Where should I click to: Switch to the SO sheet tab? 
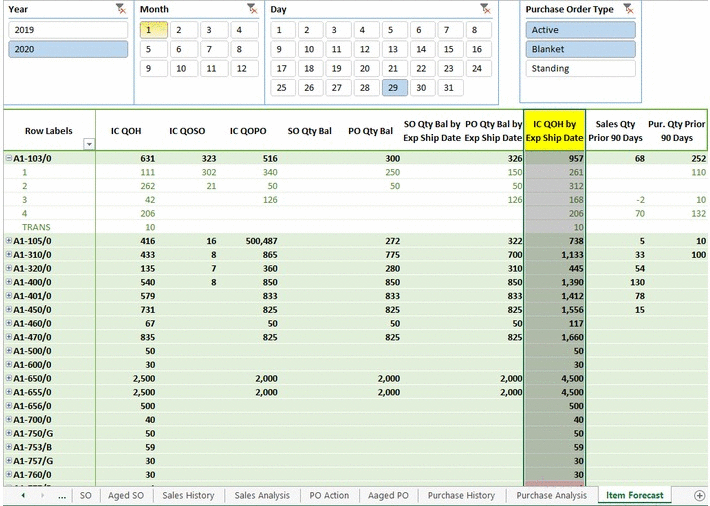pyautogui.click(x=86, y=496)
